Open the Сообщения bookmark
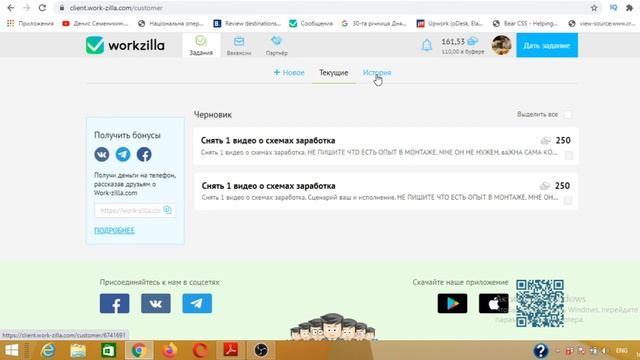Image resolution: width=640 pixels, height=360 pixels. (x=311, y=24)
